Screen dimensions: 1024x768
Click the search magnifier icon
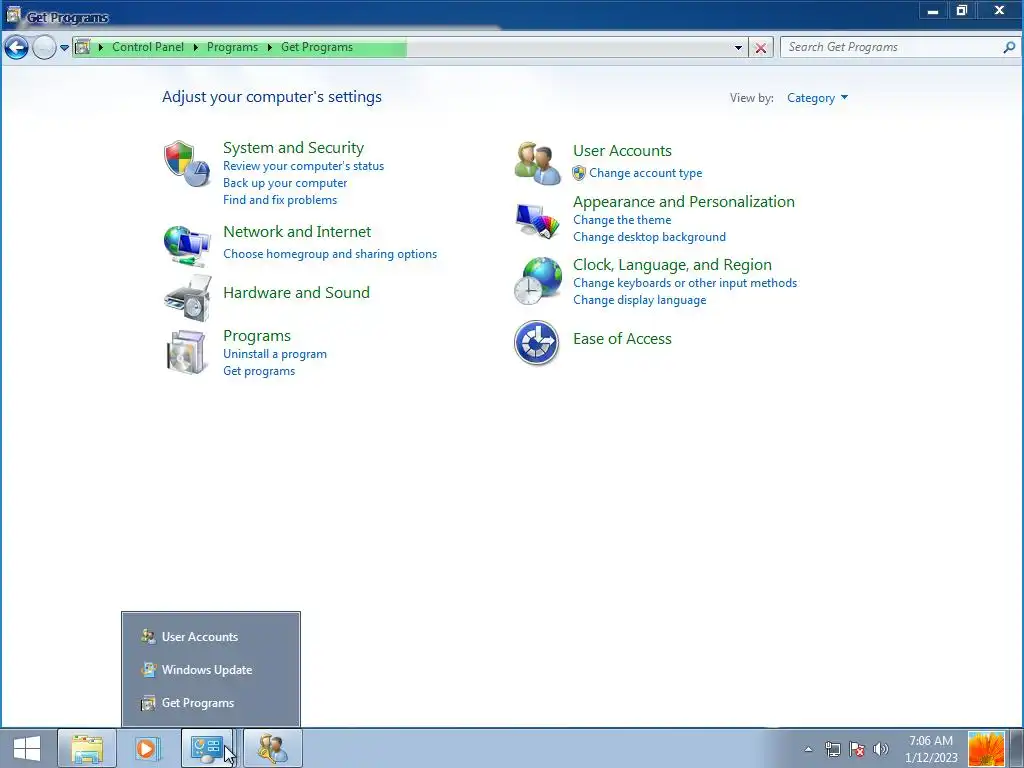click(1009, 47)
